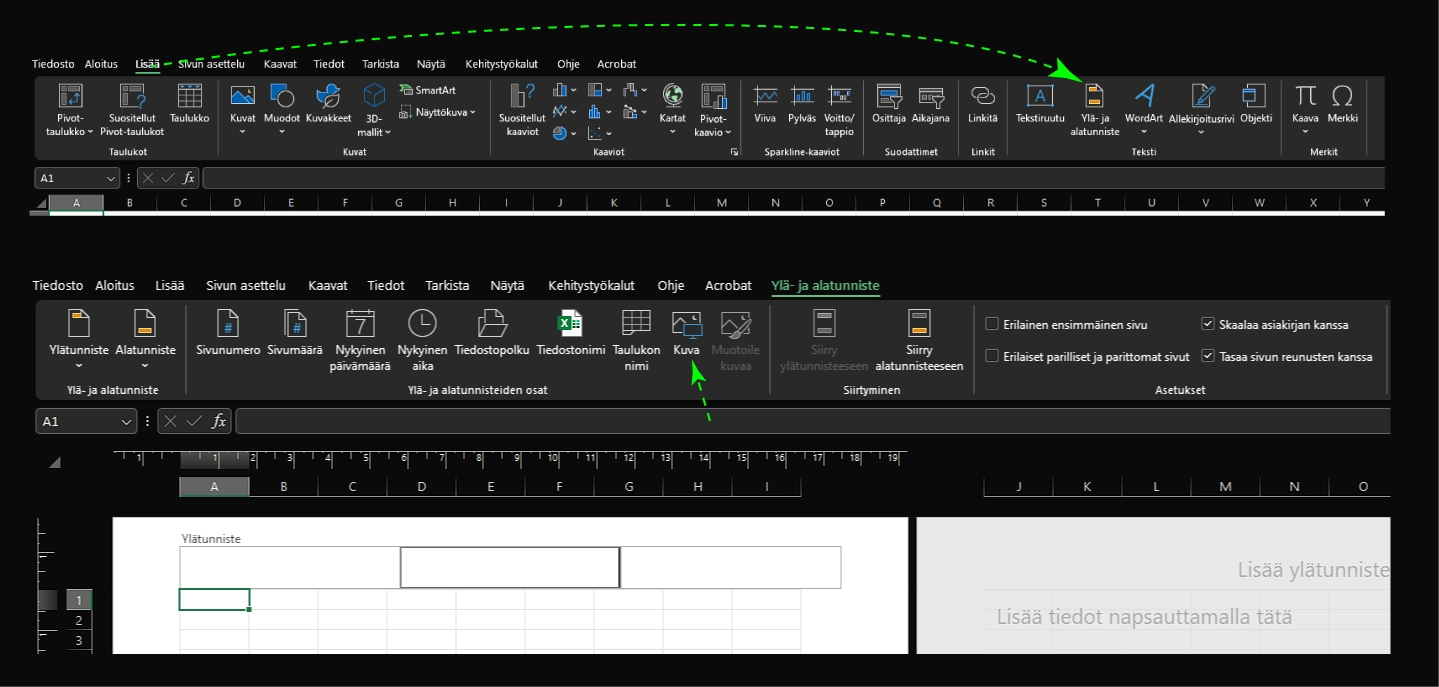
Task: Check Erilaiset parilliset ja parittomat sivut
Action: 992,357
